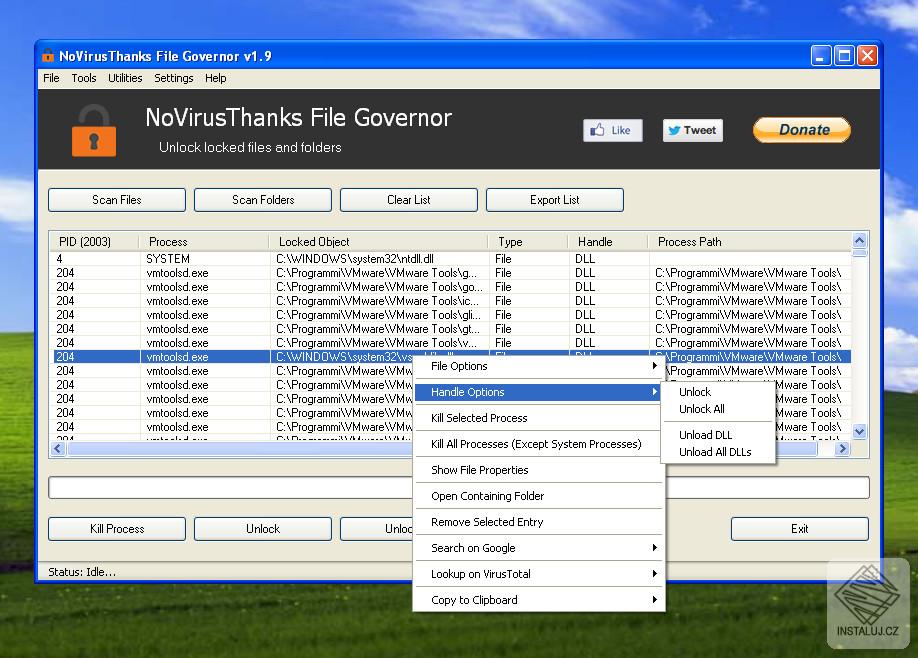Open the File menu
The width and height of the screenshot is (918, 658).
tap(51, 78)
